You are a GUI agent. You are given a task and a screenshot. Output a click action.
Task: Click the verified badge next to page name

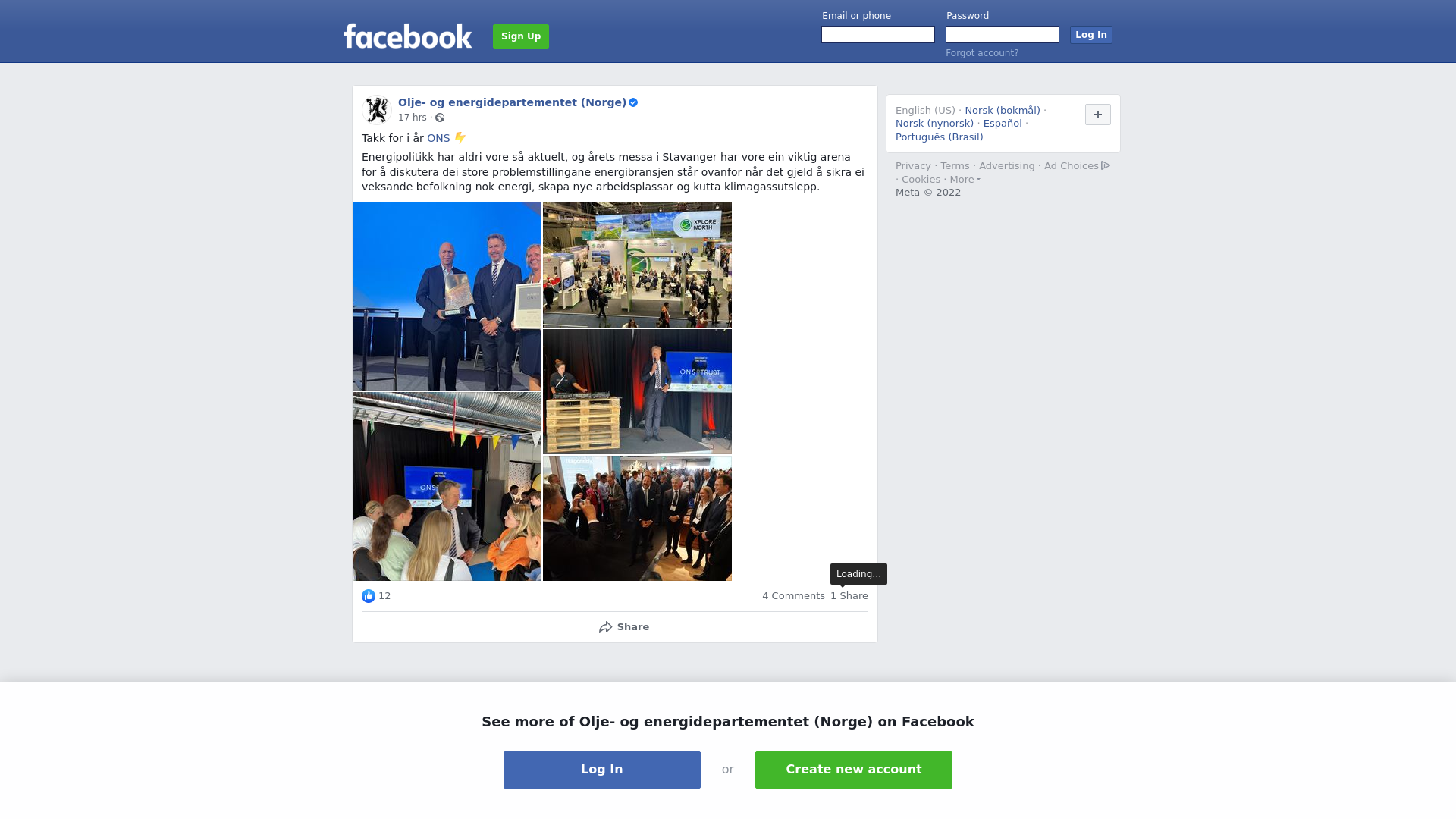[633, 102]
